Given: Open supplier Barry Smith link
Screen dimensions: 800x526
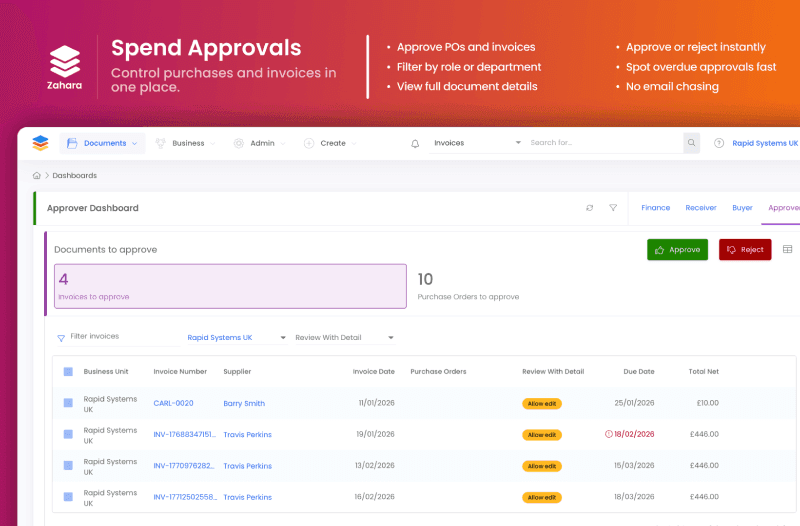Looking at the screenshot, I should point(244,403).
